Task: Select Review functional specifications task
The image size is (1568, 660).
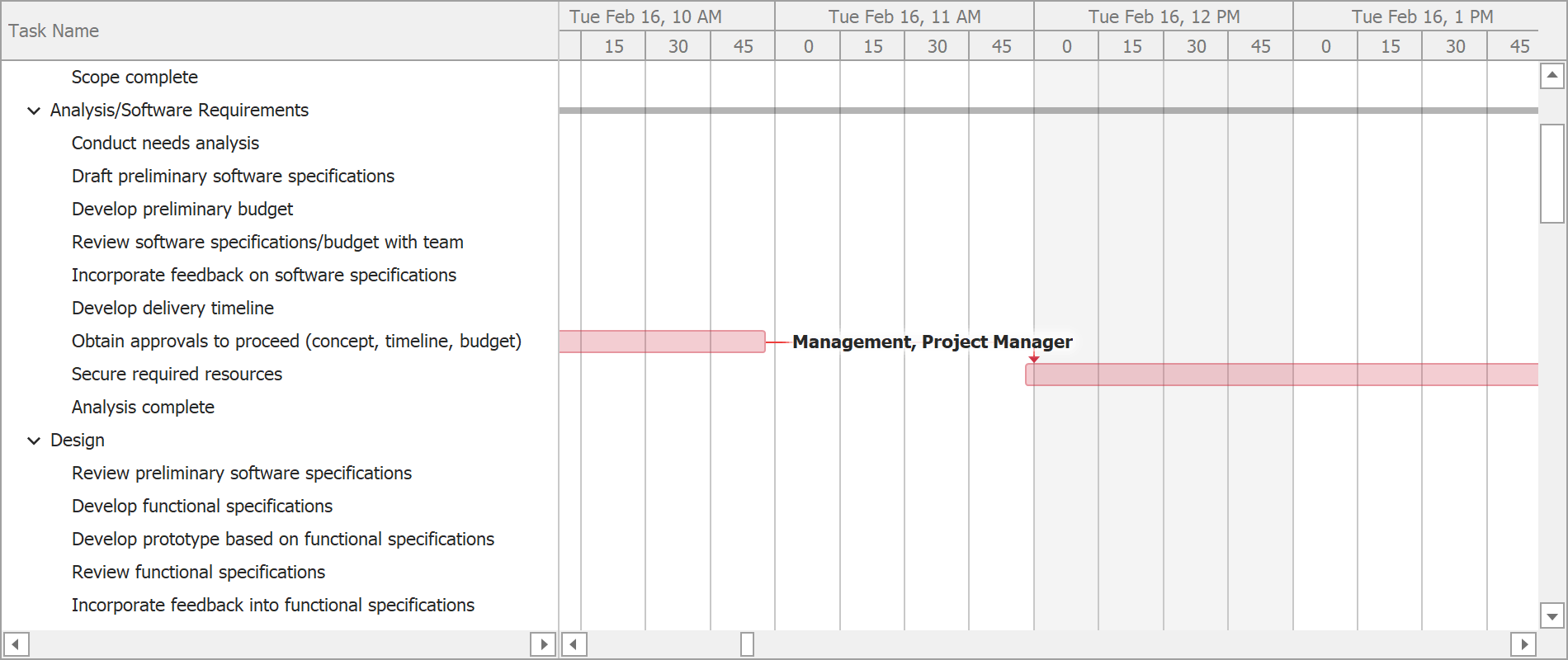Action: (x=198, y=573)
